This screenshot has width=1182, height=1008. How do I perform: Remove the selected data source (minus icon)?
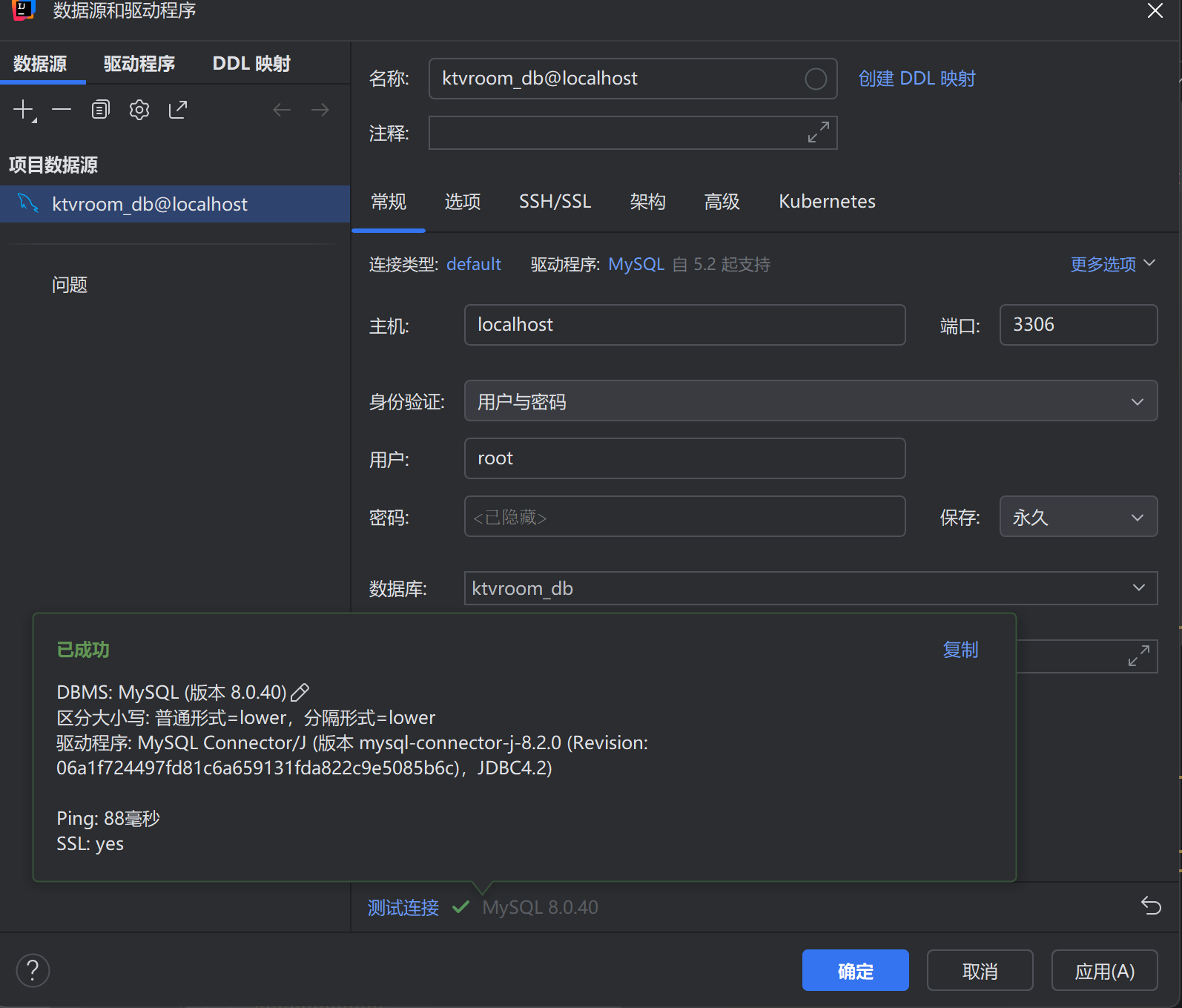click(62, 111)
